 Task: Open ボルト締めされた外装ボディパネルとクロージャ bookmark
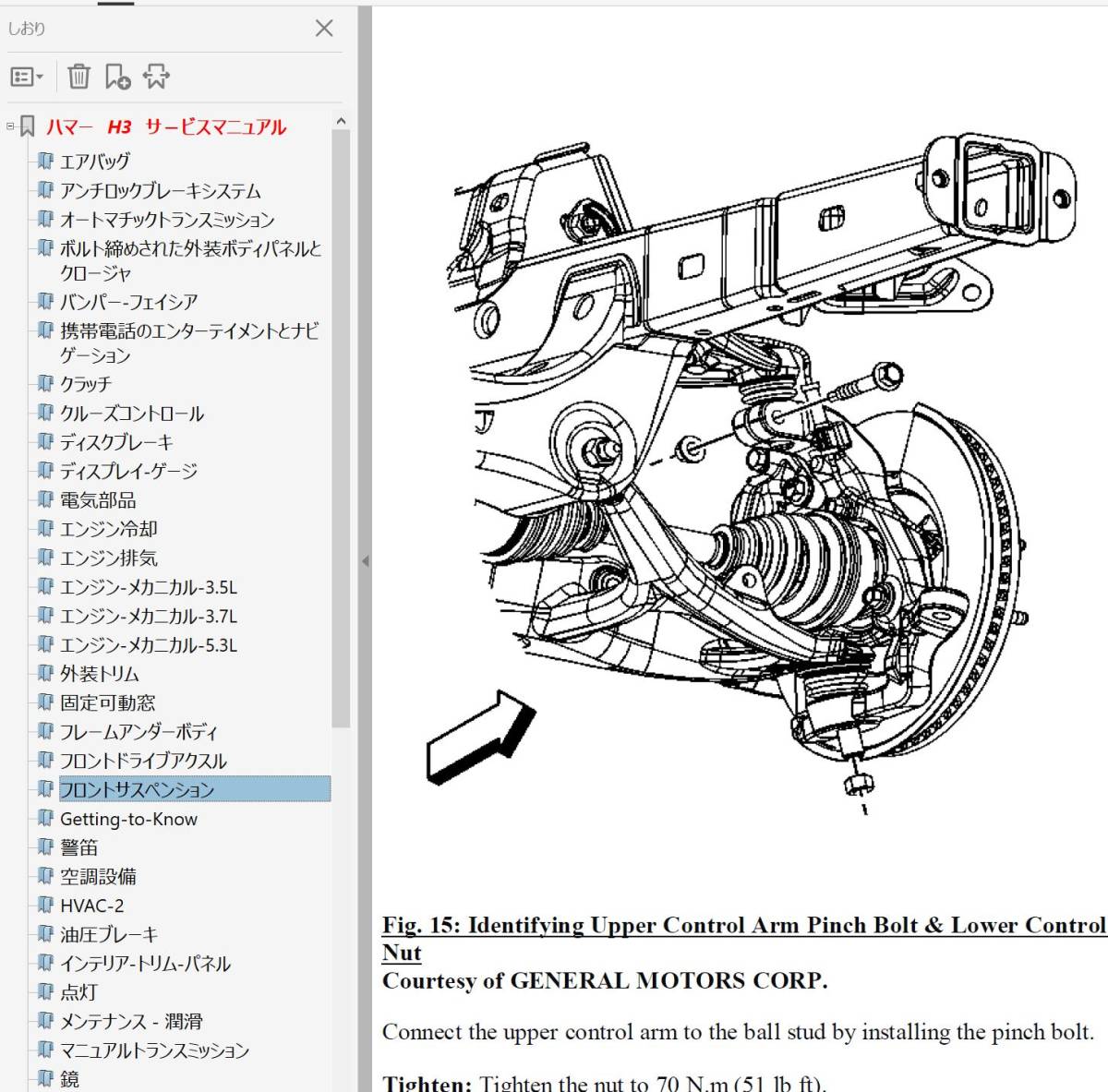(x=191, y=260)
